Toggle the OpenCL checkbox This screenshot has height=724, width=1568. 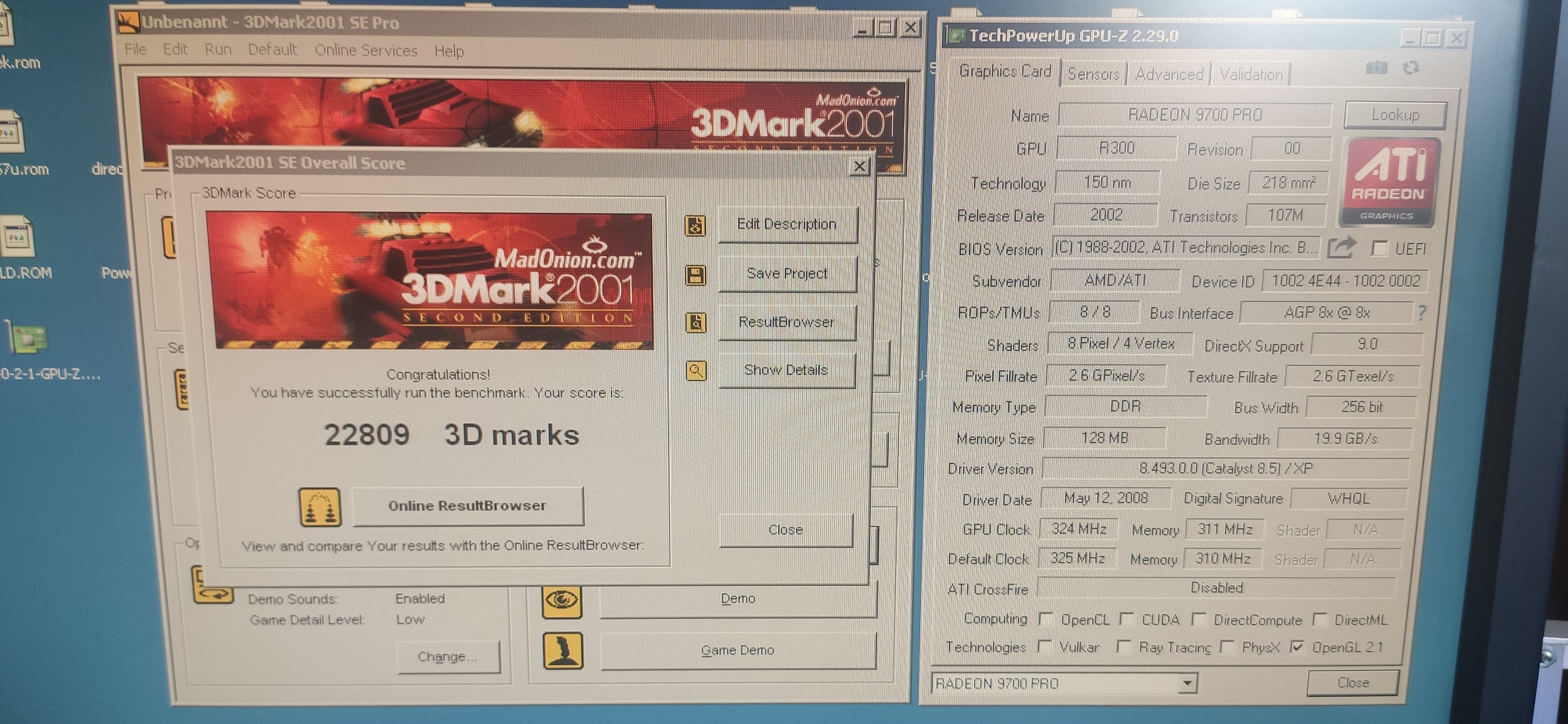1046,619
